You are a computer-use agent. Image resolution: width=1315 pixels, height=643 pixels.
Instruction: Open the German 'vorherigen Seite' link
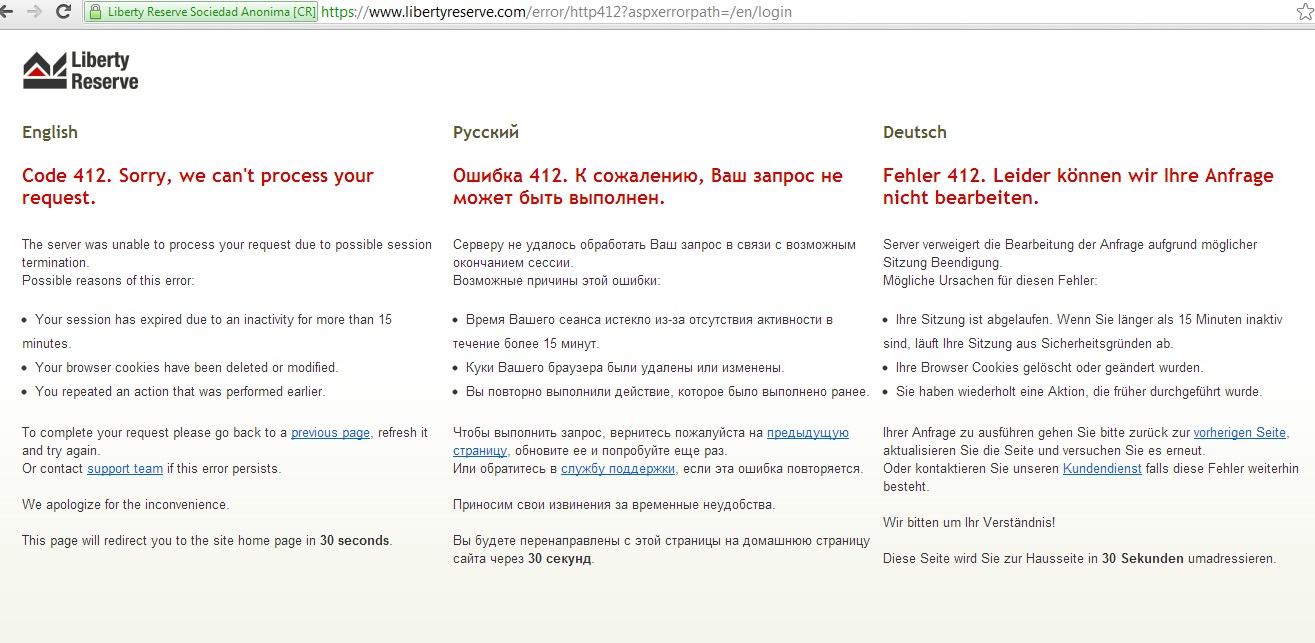(1240, 433)
